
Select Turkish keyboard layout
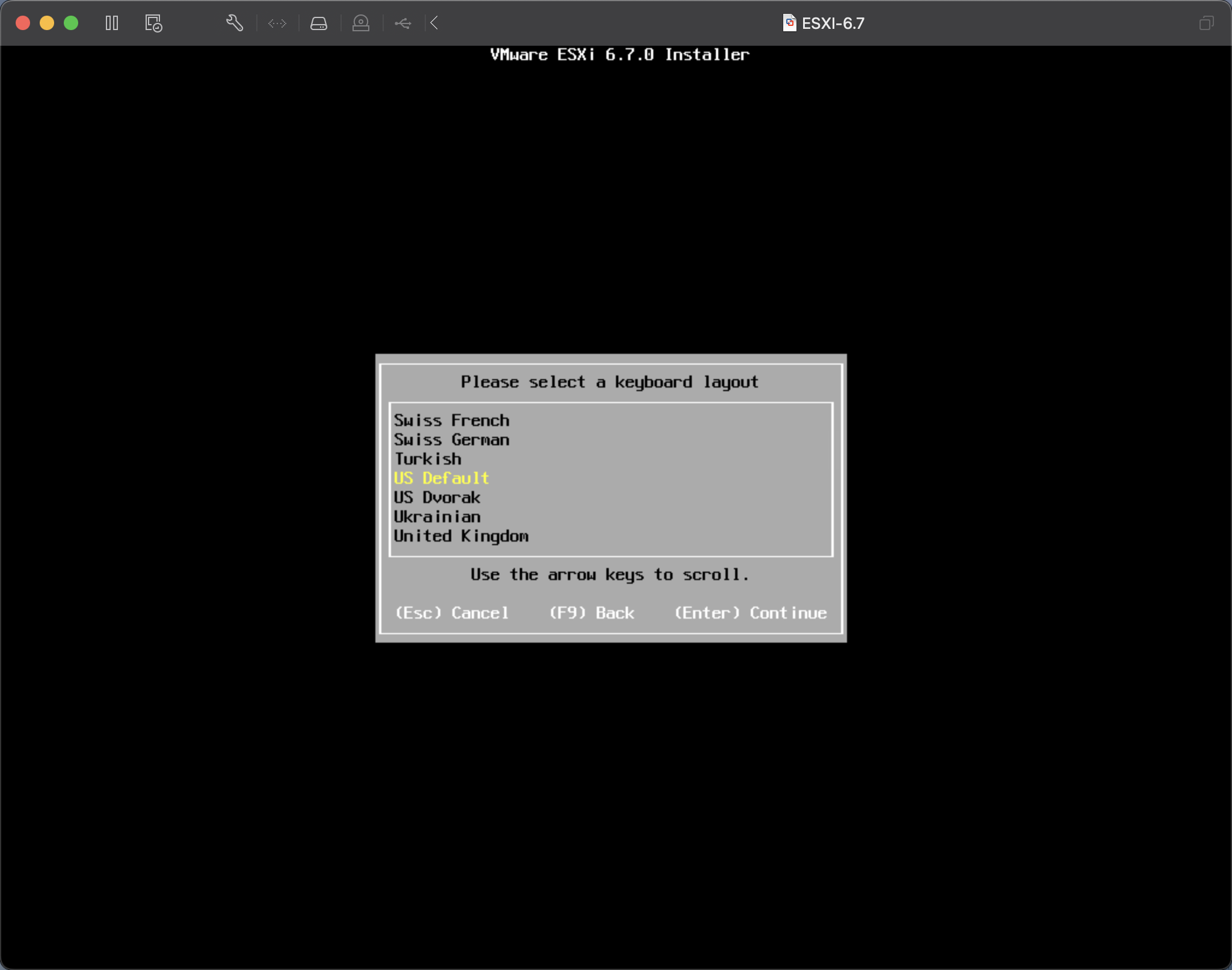click(428, 459)
